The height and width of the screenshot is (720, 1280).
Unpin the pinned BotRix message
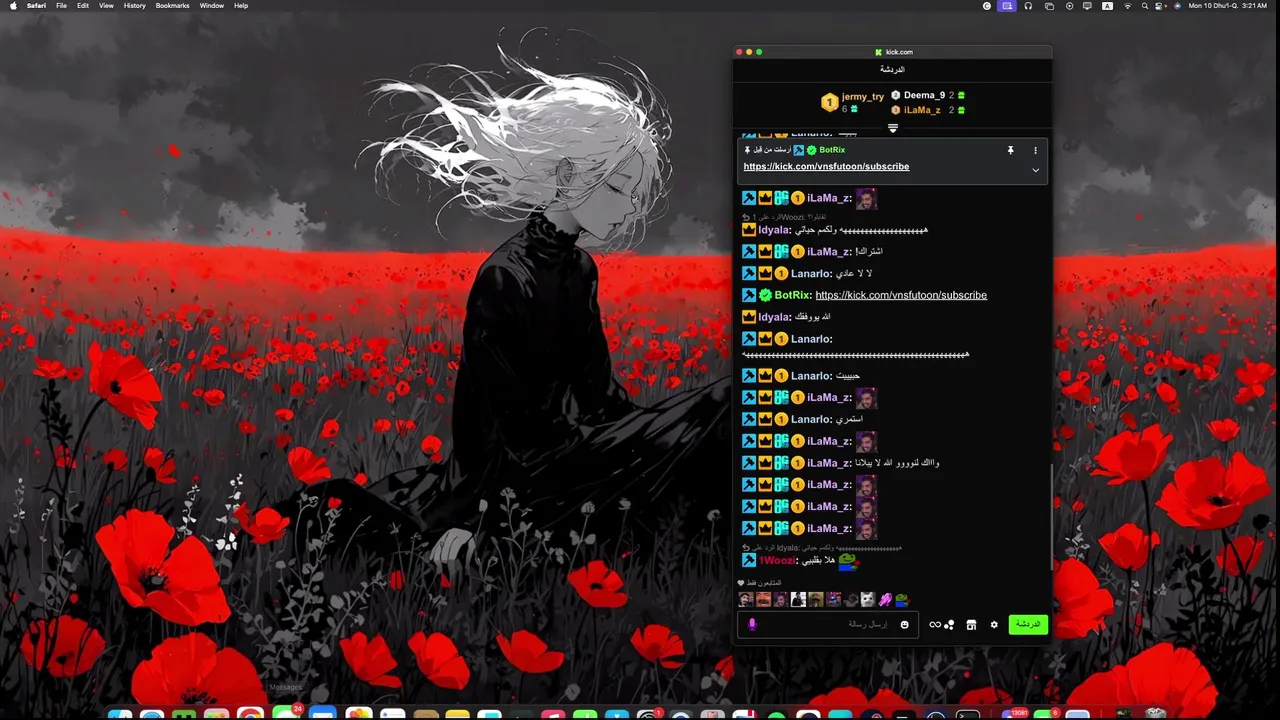pos(1010,150)
